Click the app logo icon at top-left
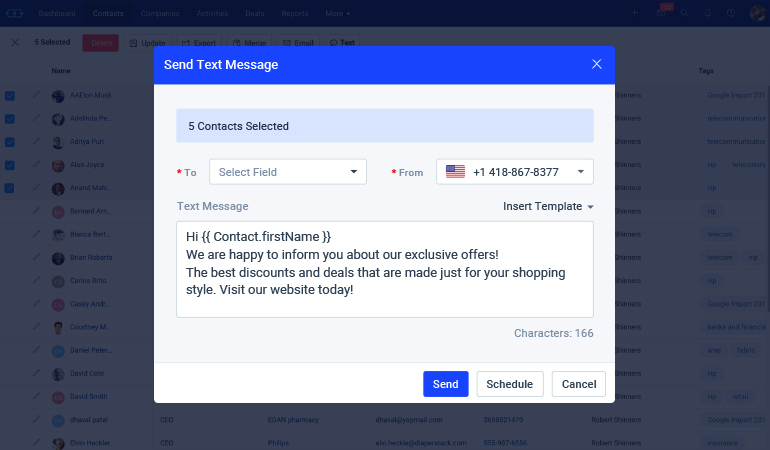The image size is (770, 450). pos(15,13)
